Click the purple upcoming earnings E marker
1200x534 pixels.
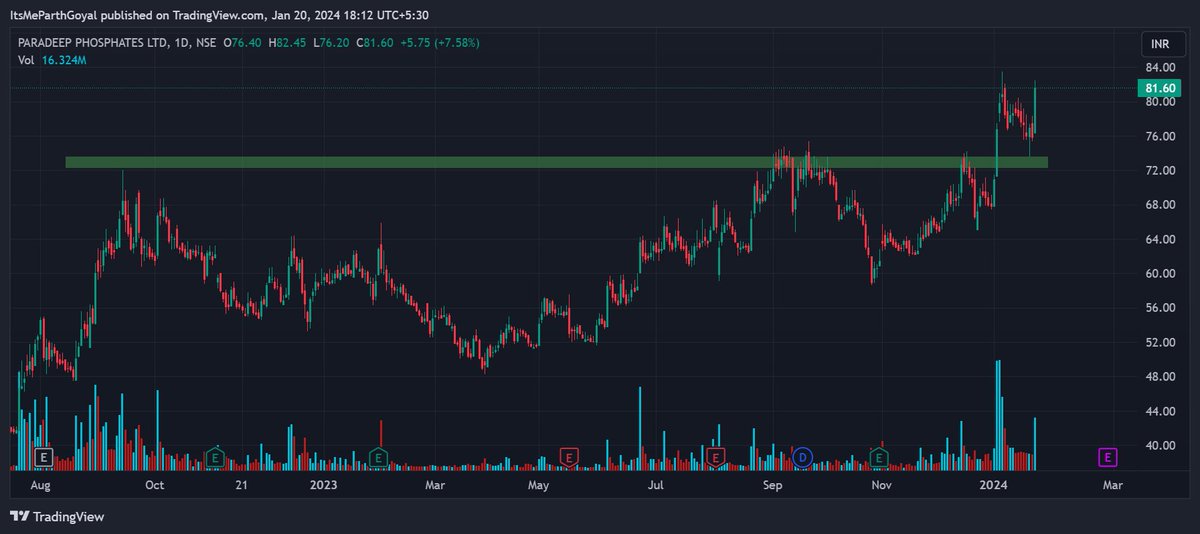1107,457
